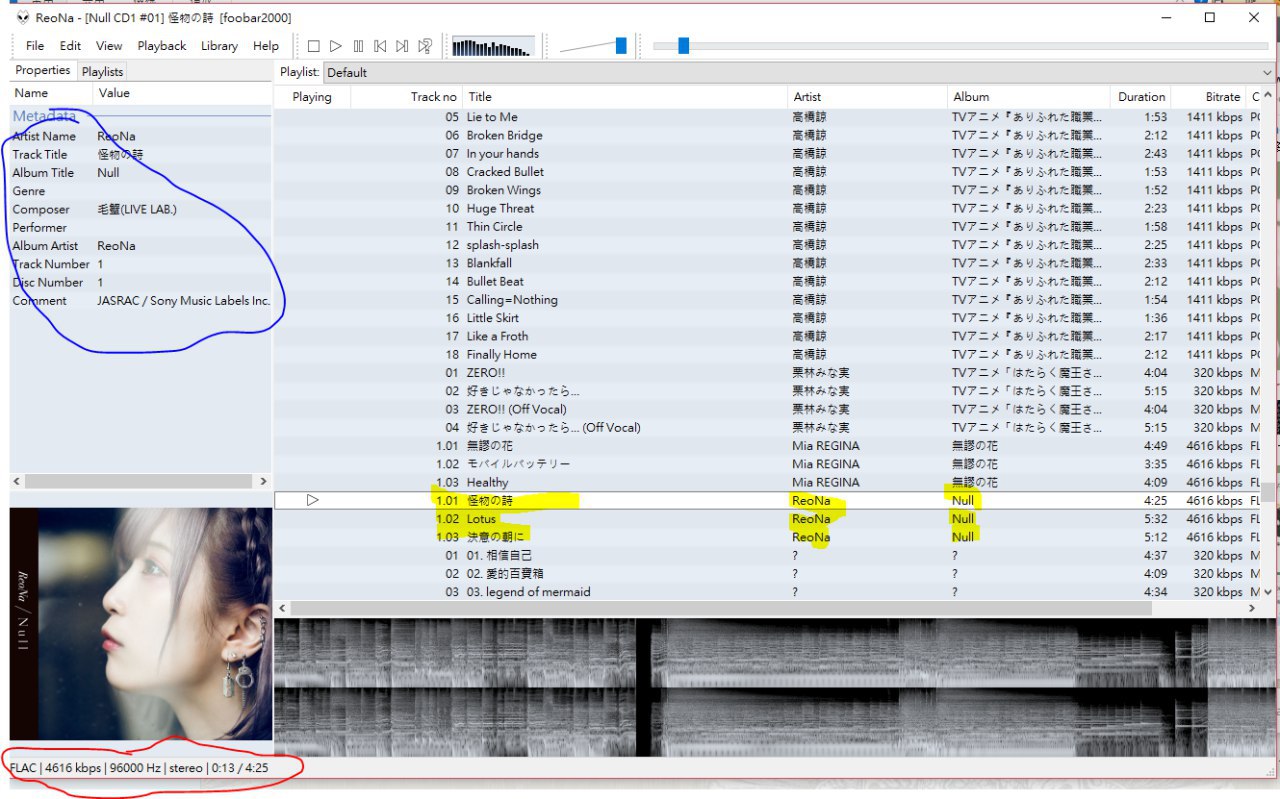This screenshot has height=799, width=1280.
Task: Open the Edit menu
Action: pyautogui.click(x=70, y=46)
